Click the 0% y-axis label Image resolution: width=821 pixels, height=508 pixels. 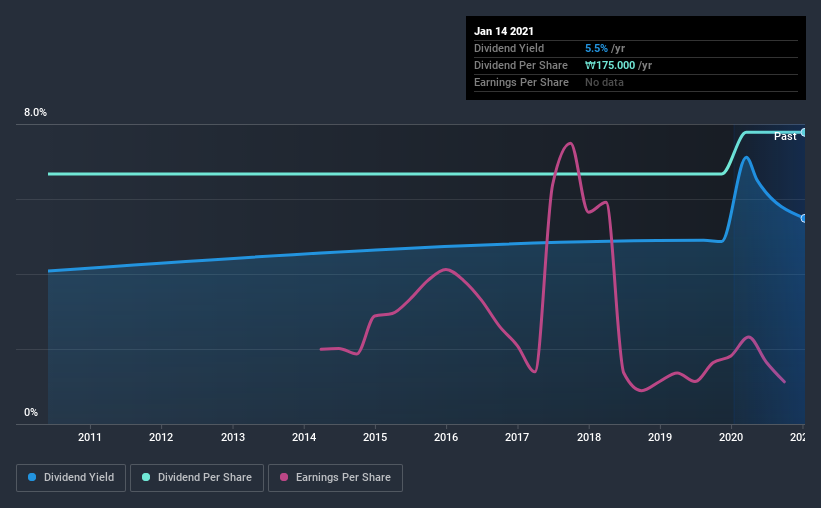coord(31,413)
